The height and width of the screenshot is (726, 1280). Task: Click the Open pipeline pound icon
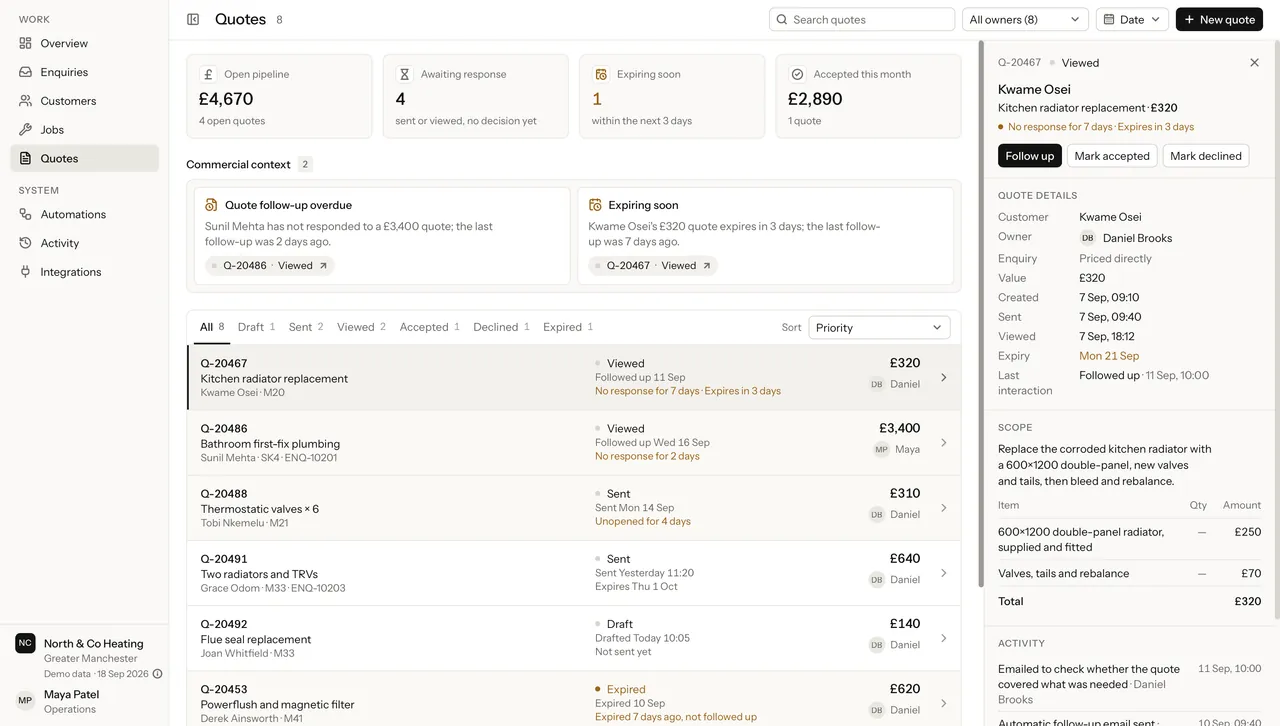click(208, 74)
